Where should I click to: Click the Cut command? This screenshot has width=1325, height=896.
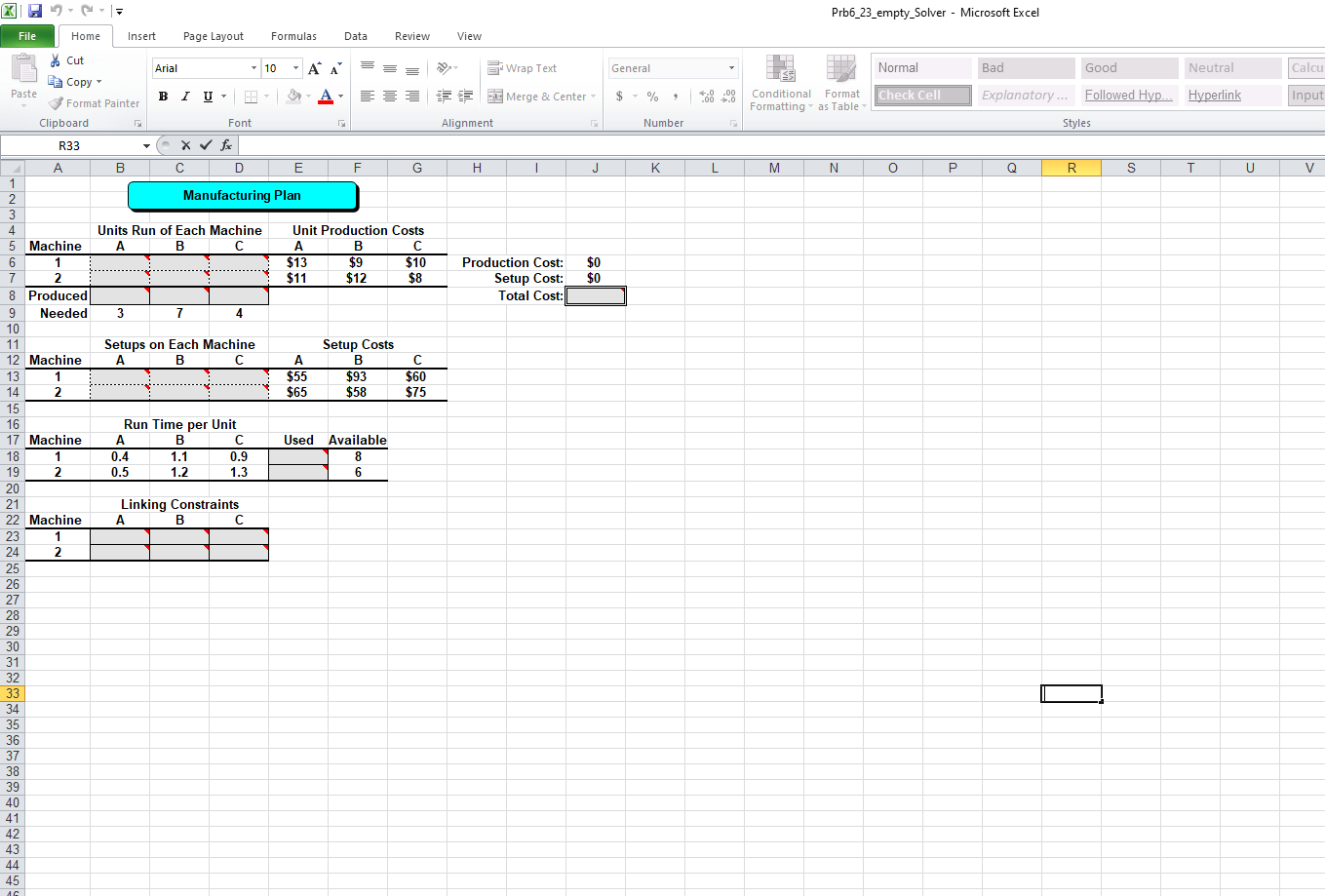pos(67,59)
